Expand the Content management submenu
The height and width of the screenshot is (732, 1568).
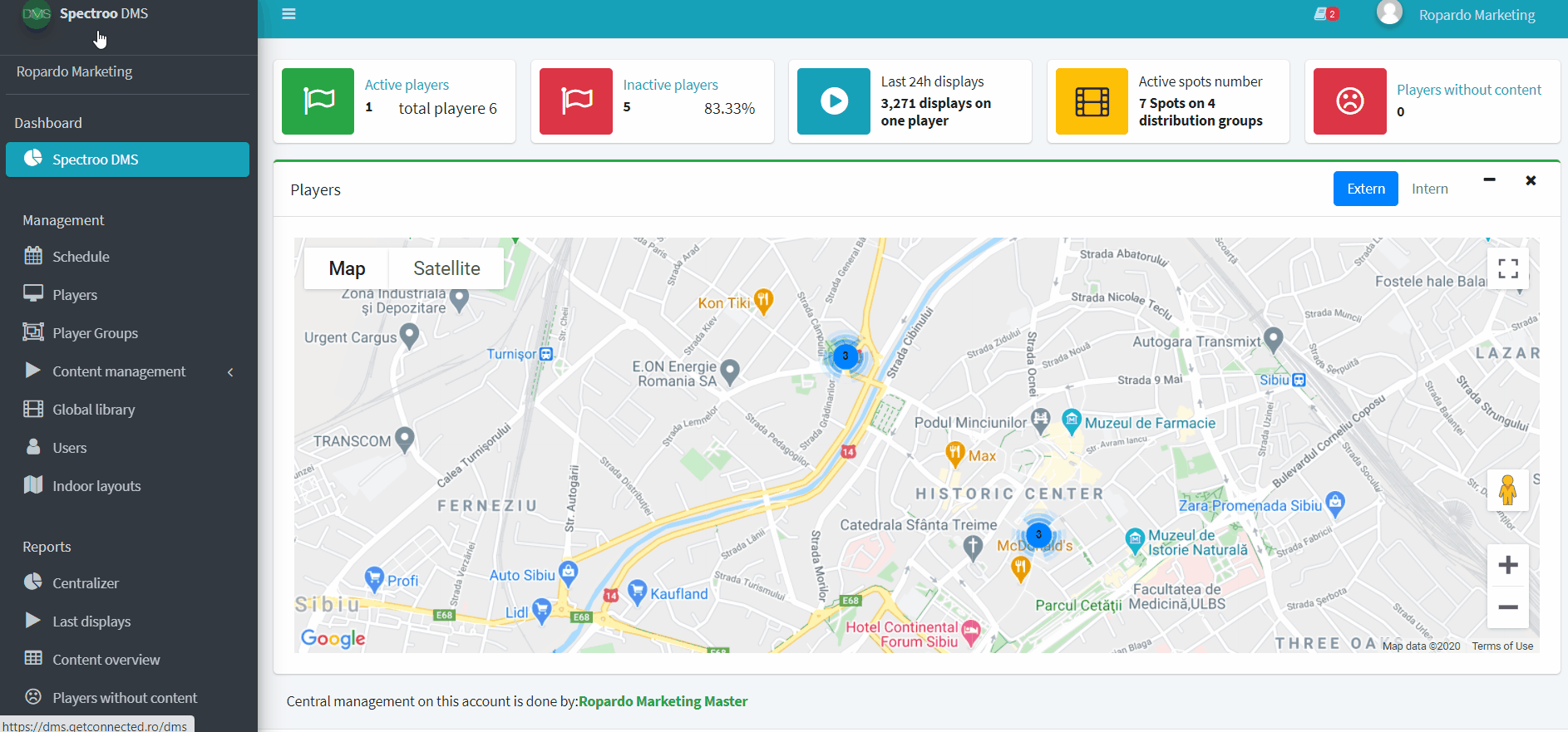pos(129,371)
